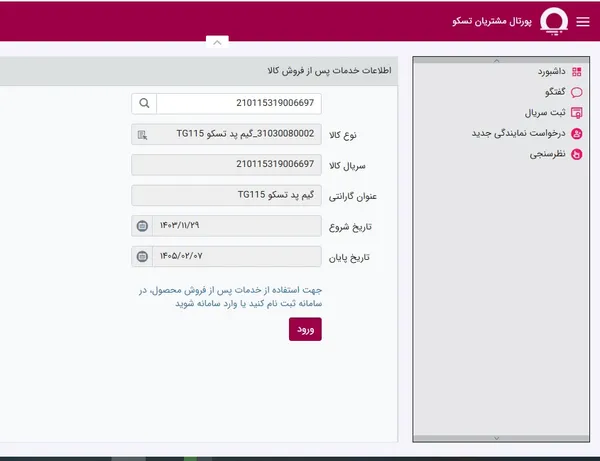Click the ورود button
The image size is (600, 461).
coord(305,329)
